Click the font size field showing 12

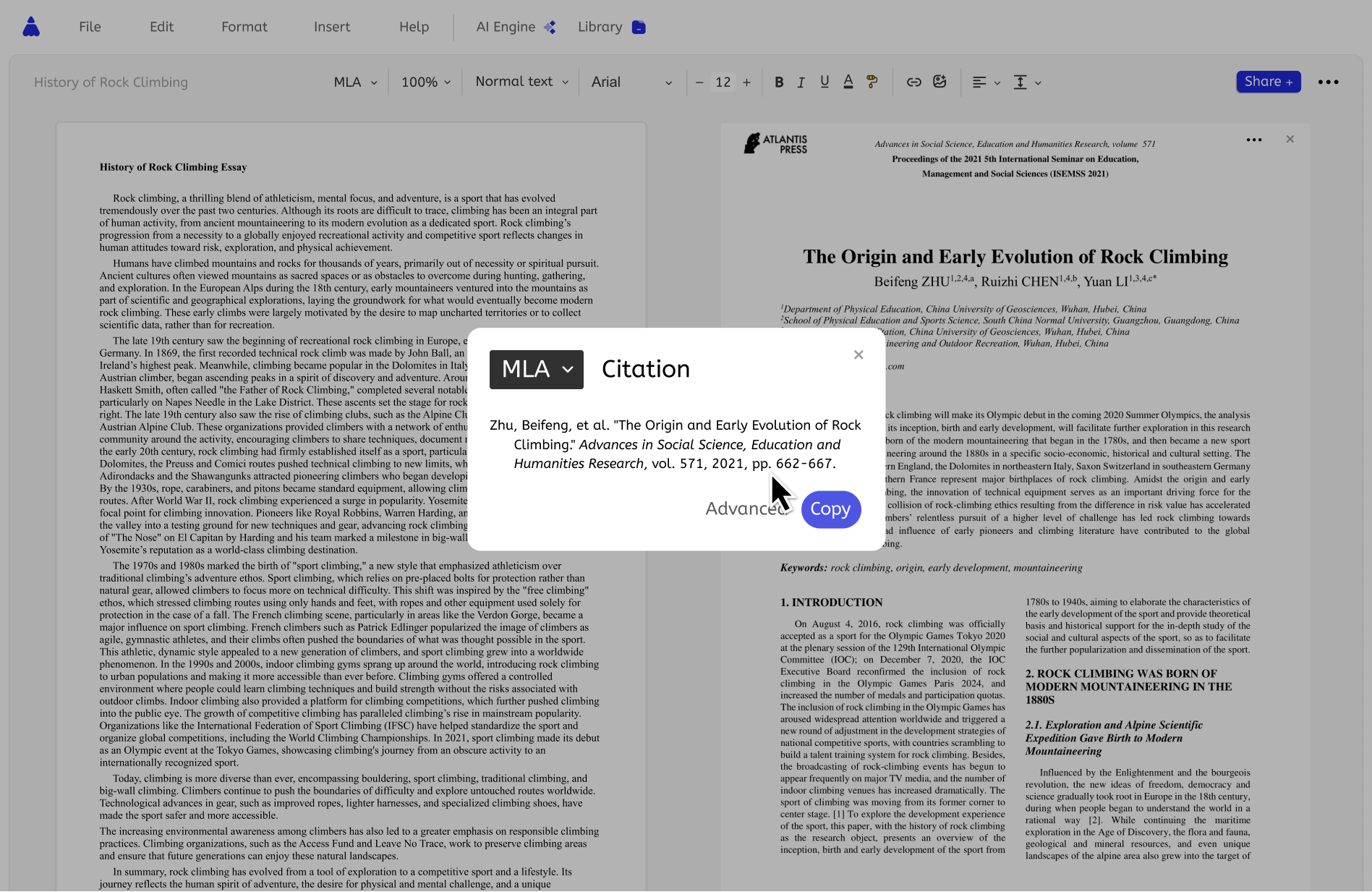(x=723, y=82)
